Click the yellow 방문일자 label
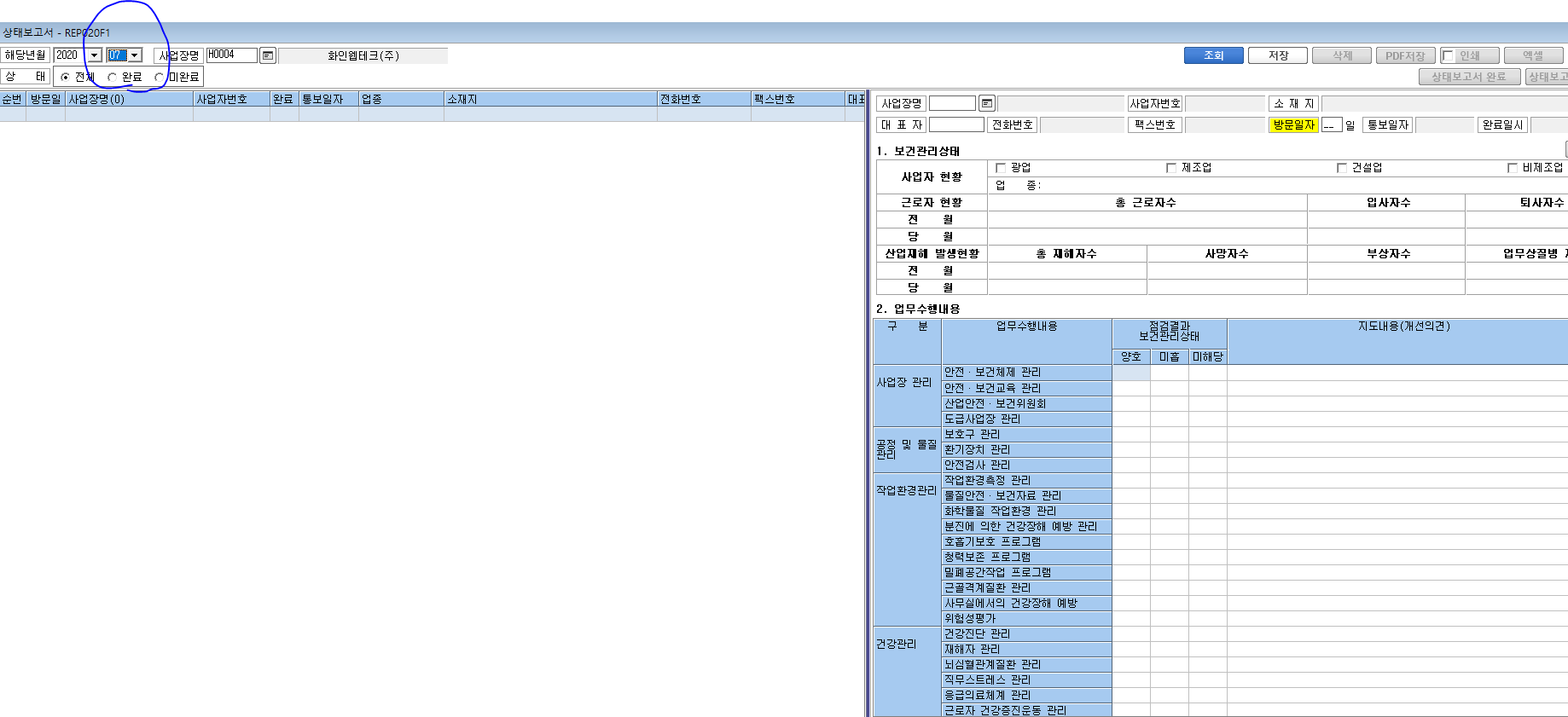 (1293, 124)
